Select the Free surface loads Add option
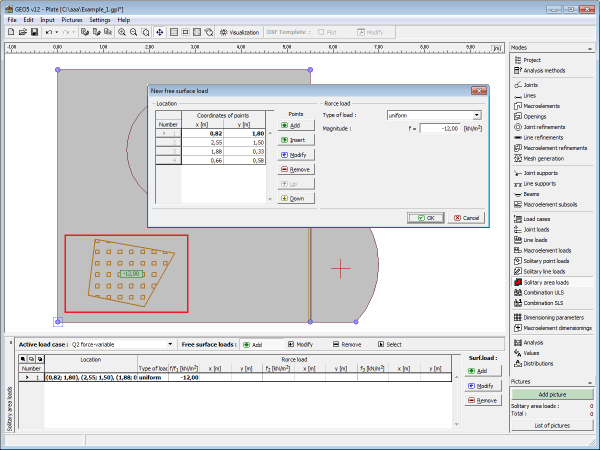This screenshot has width=600, height=450. 253,344
